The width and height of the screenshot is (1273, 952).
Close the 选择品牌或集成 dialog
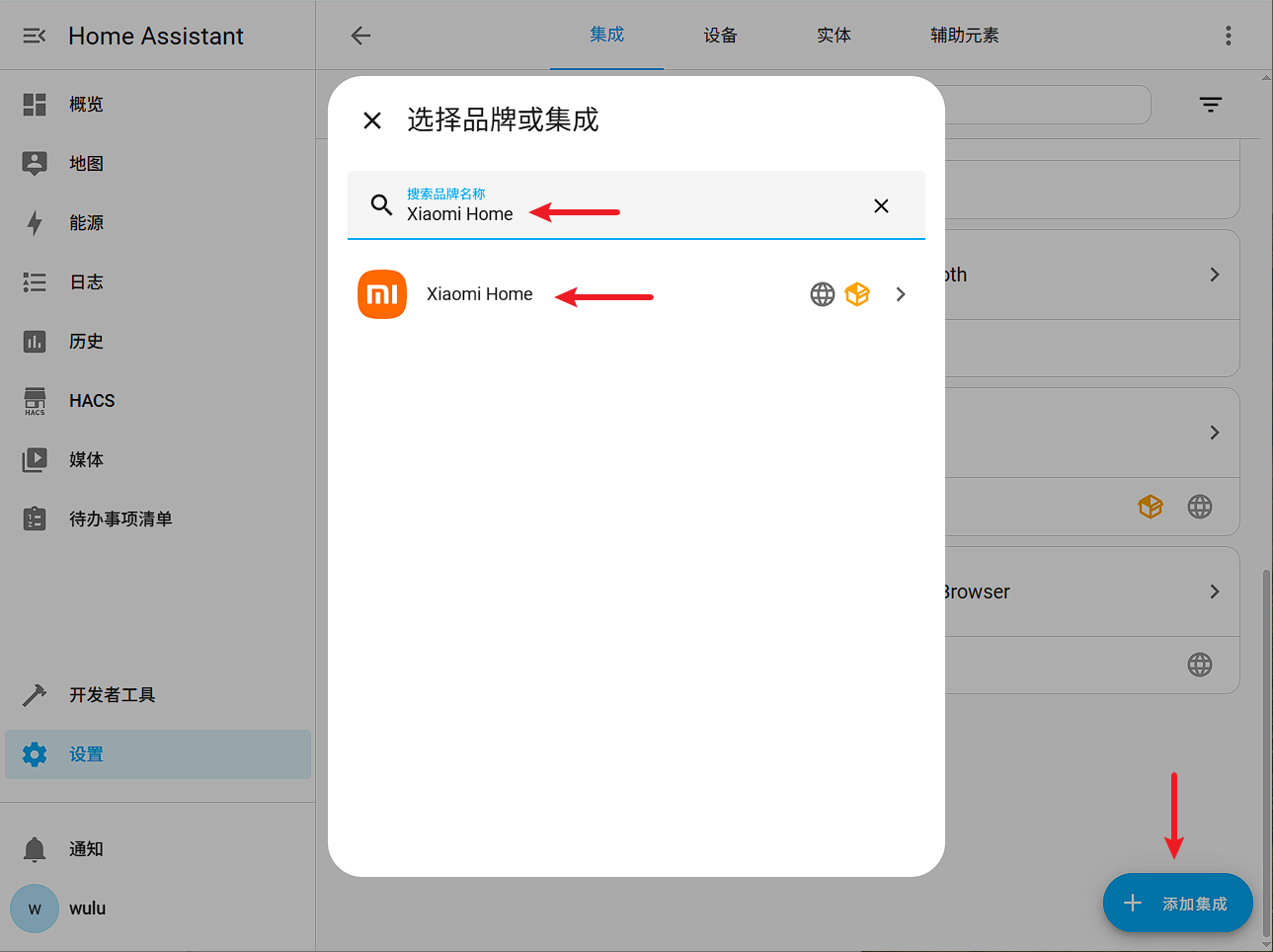(x=372, y=120)
